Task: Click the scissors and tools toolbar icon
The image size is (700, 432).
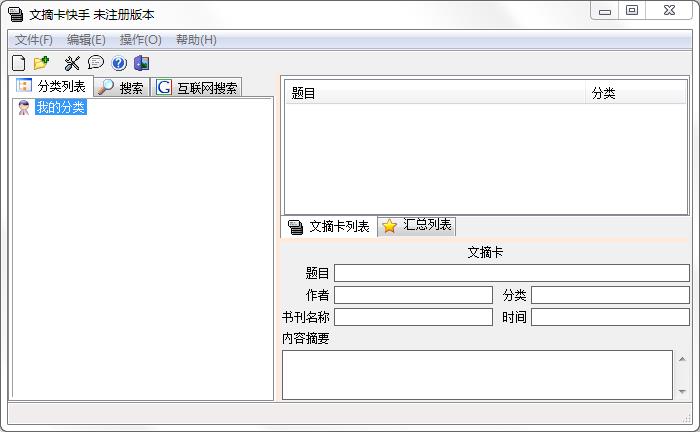Action: click(x=72, y=63)
